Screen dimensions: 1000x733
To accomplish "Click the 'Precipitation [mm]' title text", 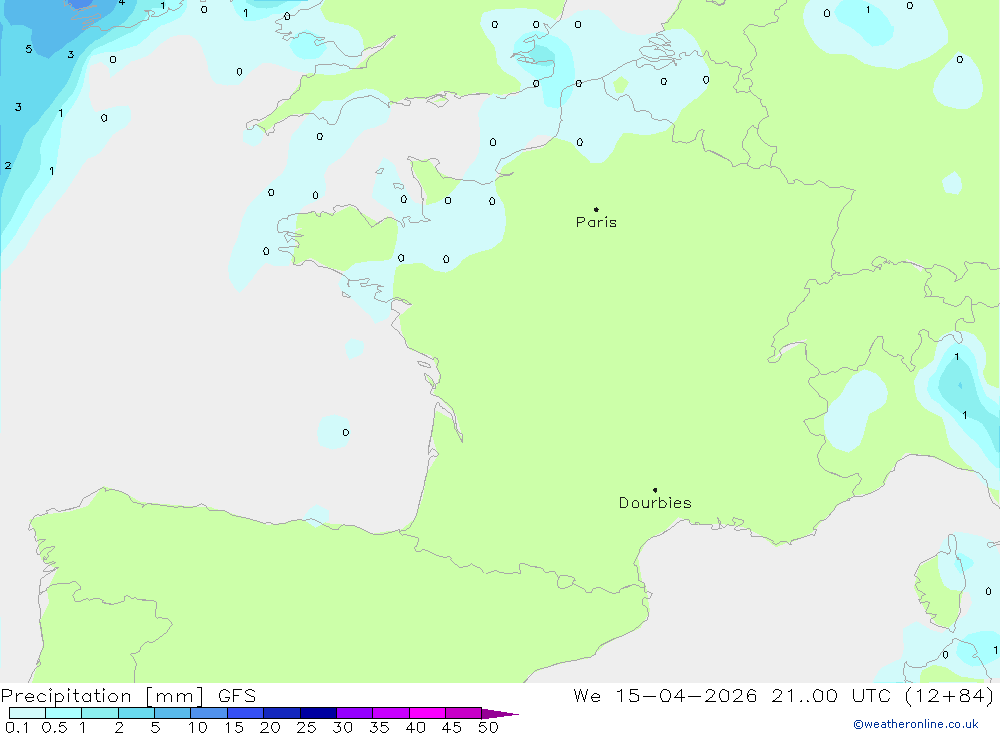I will coord(102,696).
